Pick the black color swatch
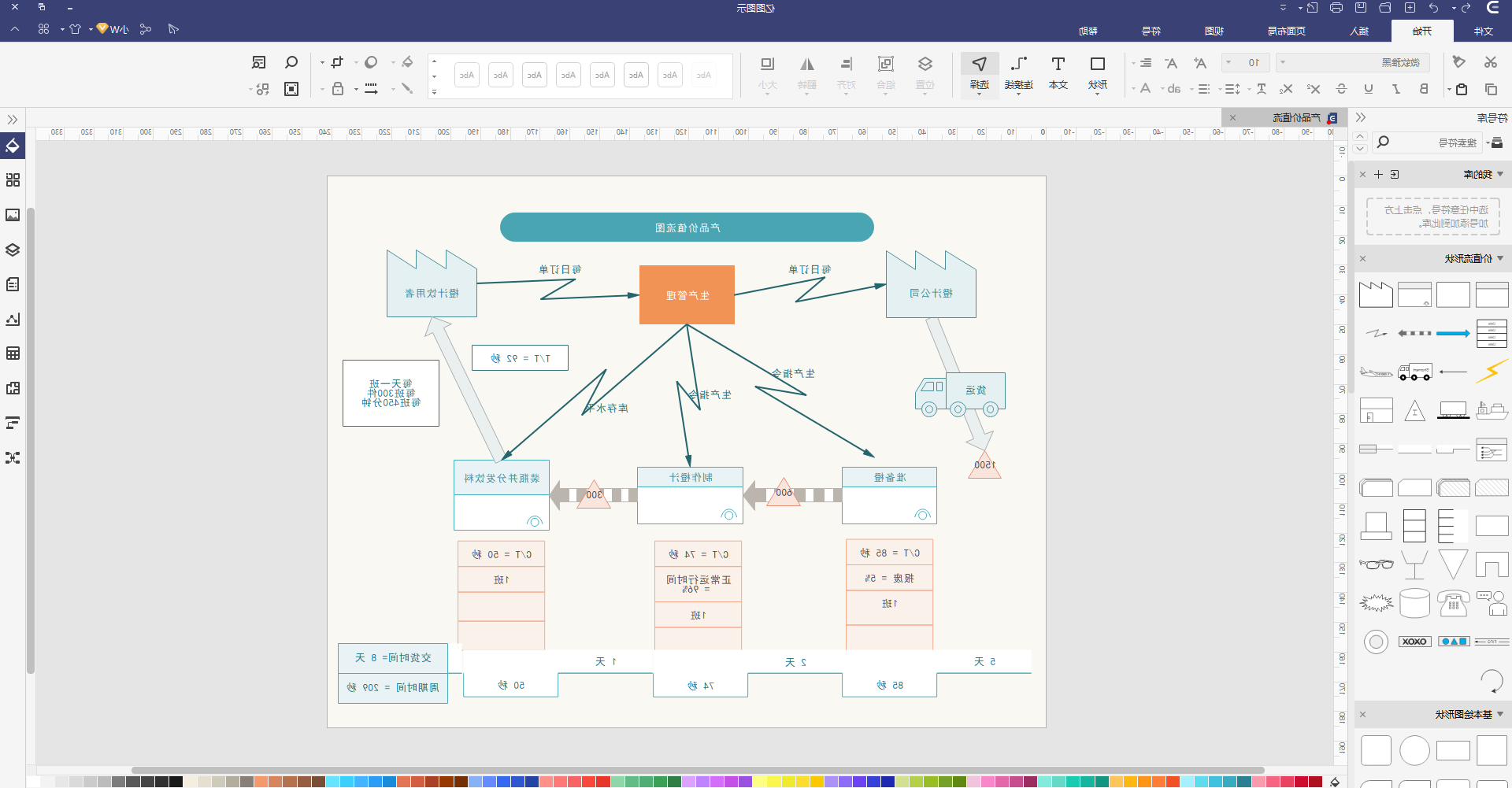 tap(176, 782)
